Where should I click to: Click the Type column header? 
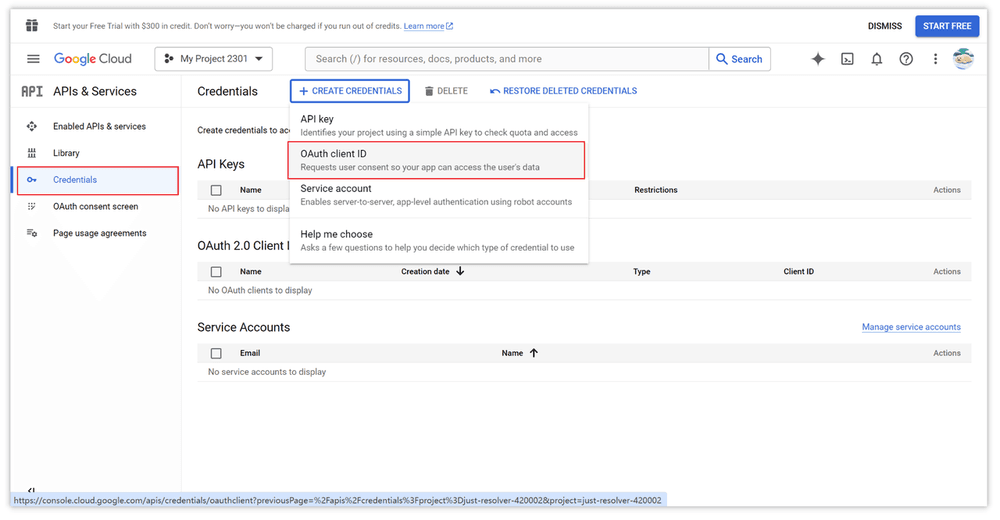(642, 271)
